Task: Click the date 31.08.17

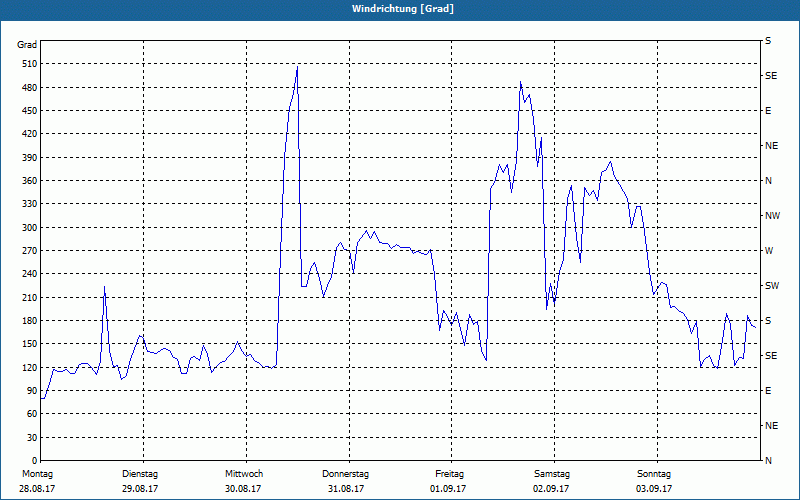Action: pyautogui.click(x=346, y=489)
